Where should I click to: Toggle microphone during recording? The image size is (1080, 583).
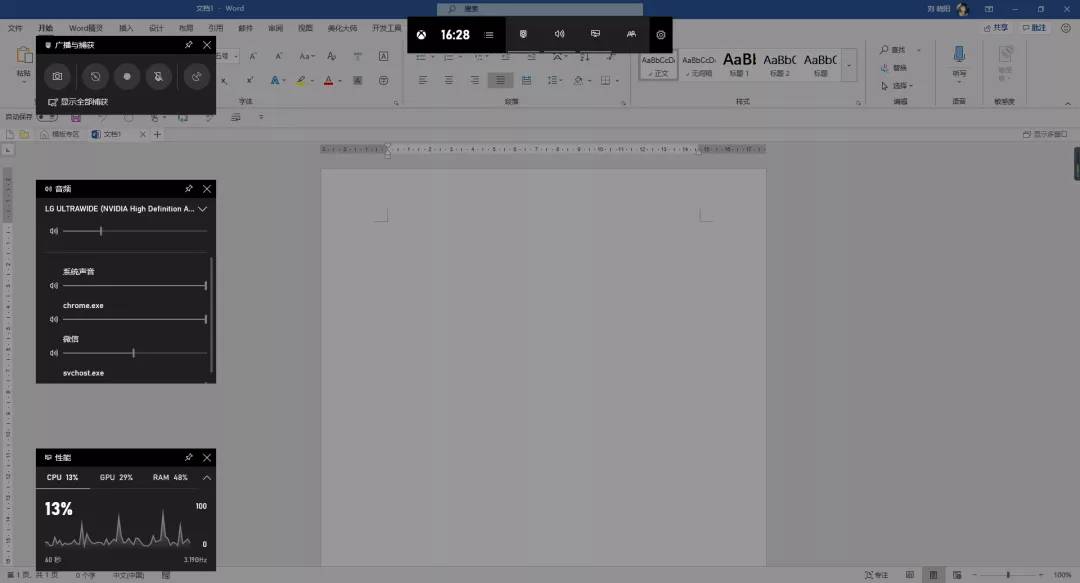(158, 76)
